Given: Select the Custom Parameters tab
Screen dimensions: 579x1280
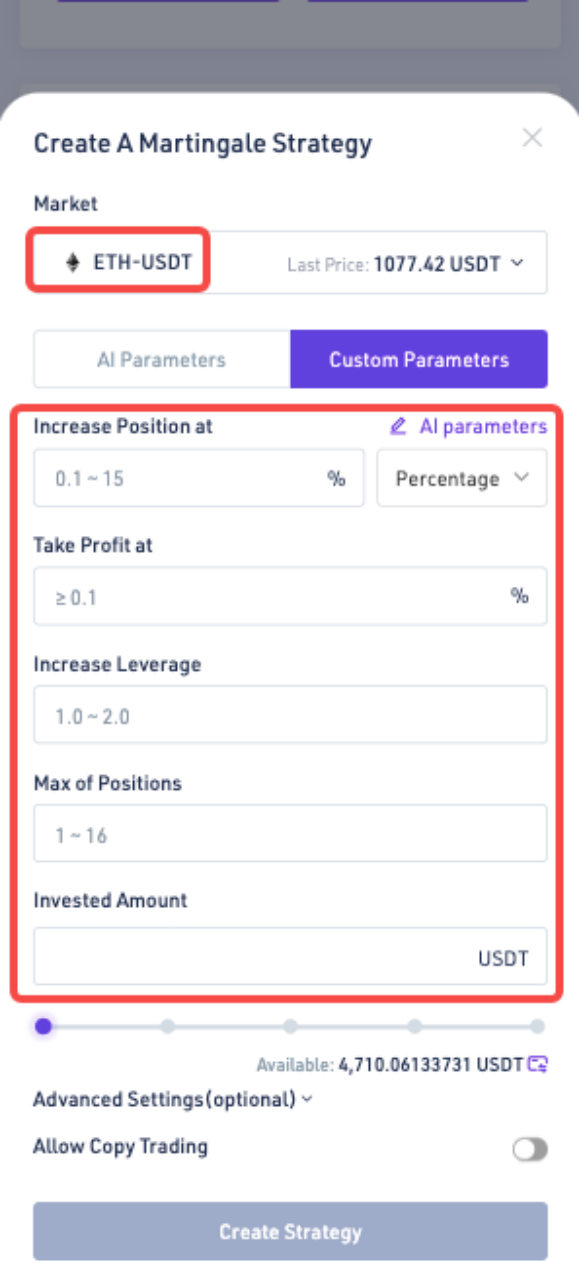Looking at the screenshot, I should tap(419, 360).
